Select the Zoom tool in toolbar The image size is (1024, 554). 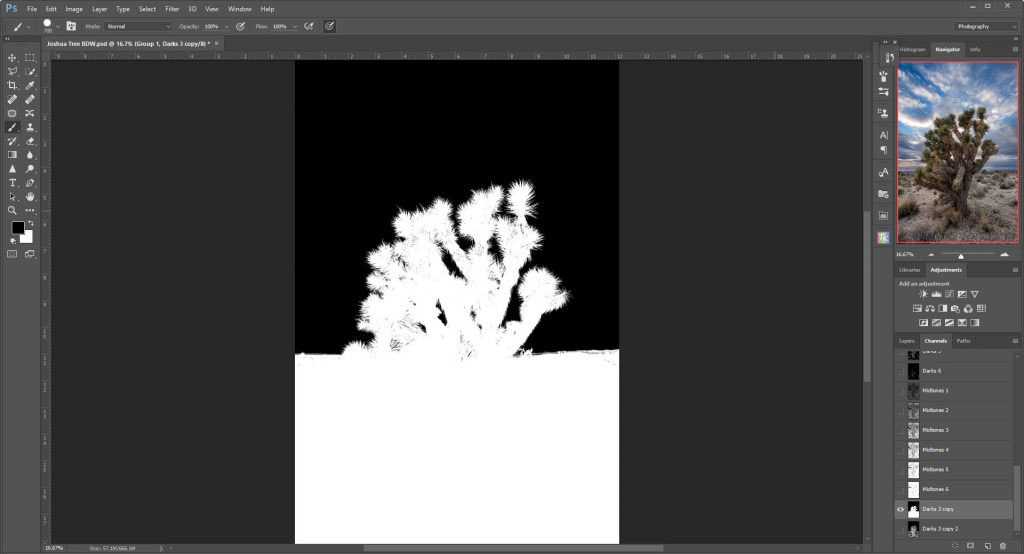pyautogui.click(x=12, y=210)
